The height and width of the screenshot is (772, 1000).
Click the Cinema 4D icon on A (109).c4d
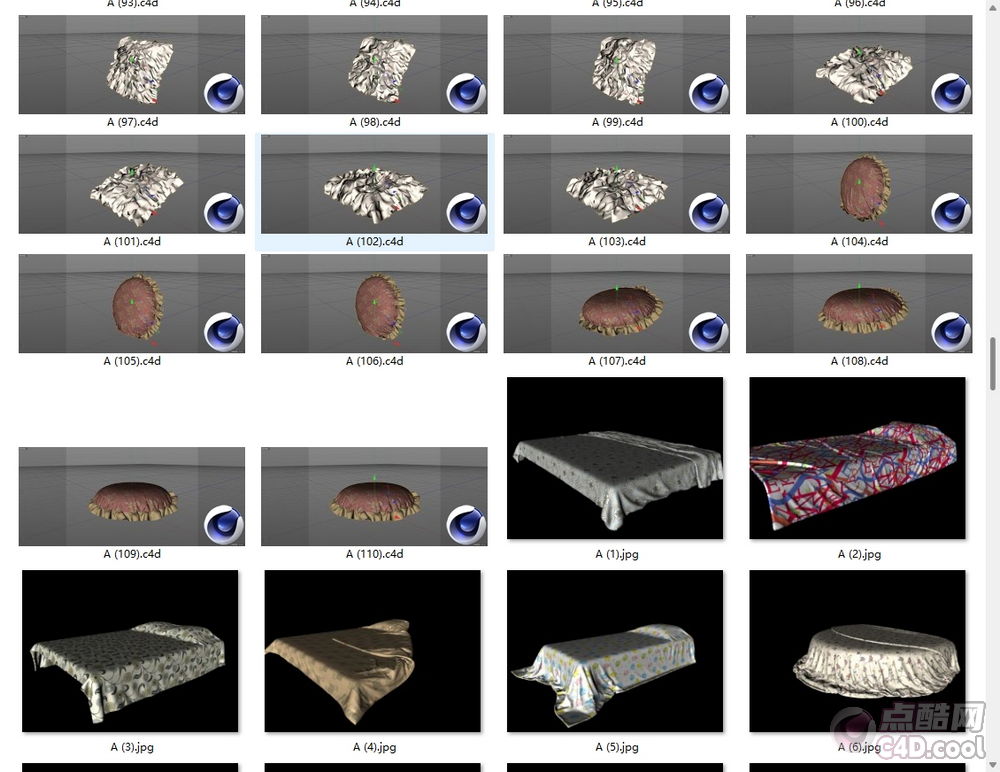(x=224, y=524)
